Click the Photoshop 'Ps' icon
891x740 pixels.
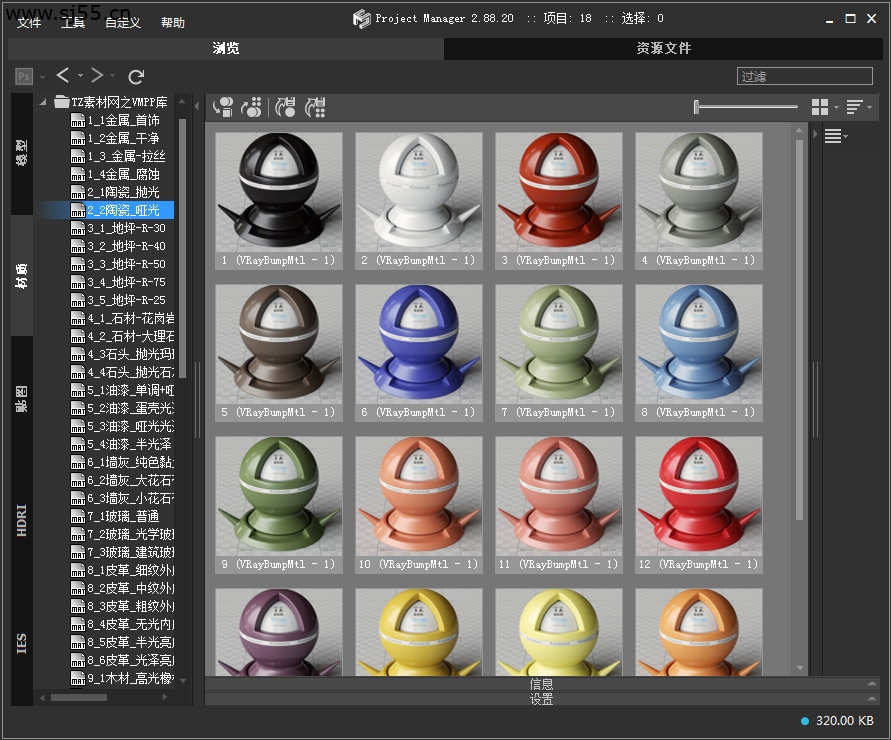tap(24, 76)
